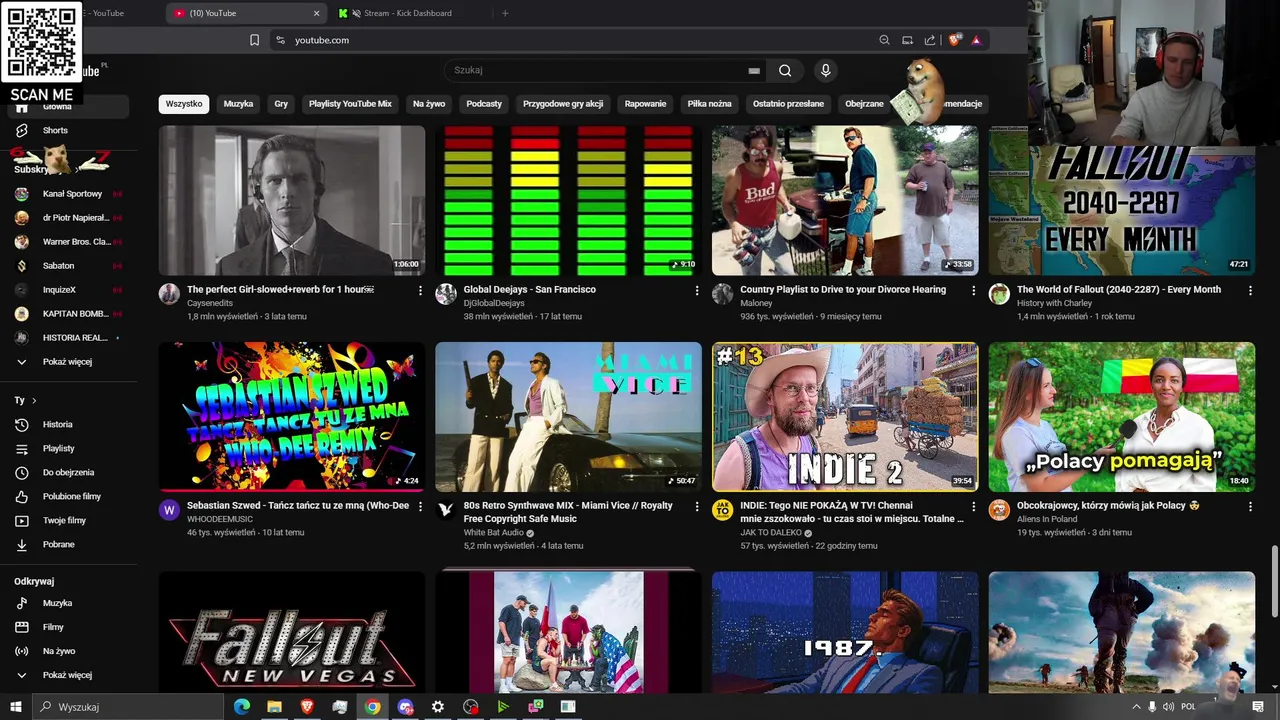This screenshot has width=1280, height=720.
Task: Select the Na żywo filter chip
Action: click(429, 104)
